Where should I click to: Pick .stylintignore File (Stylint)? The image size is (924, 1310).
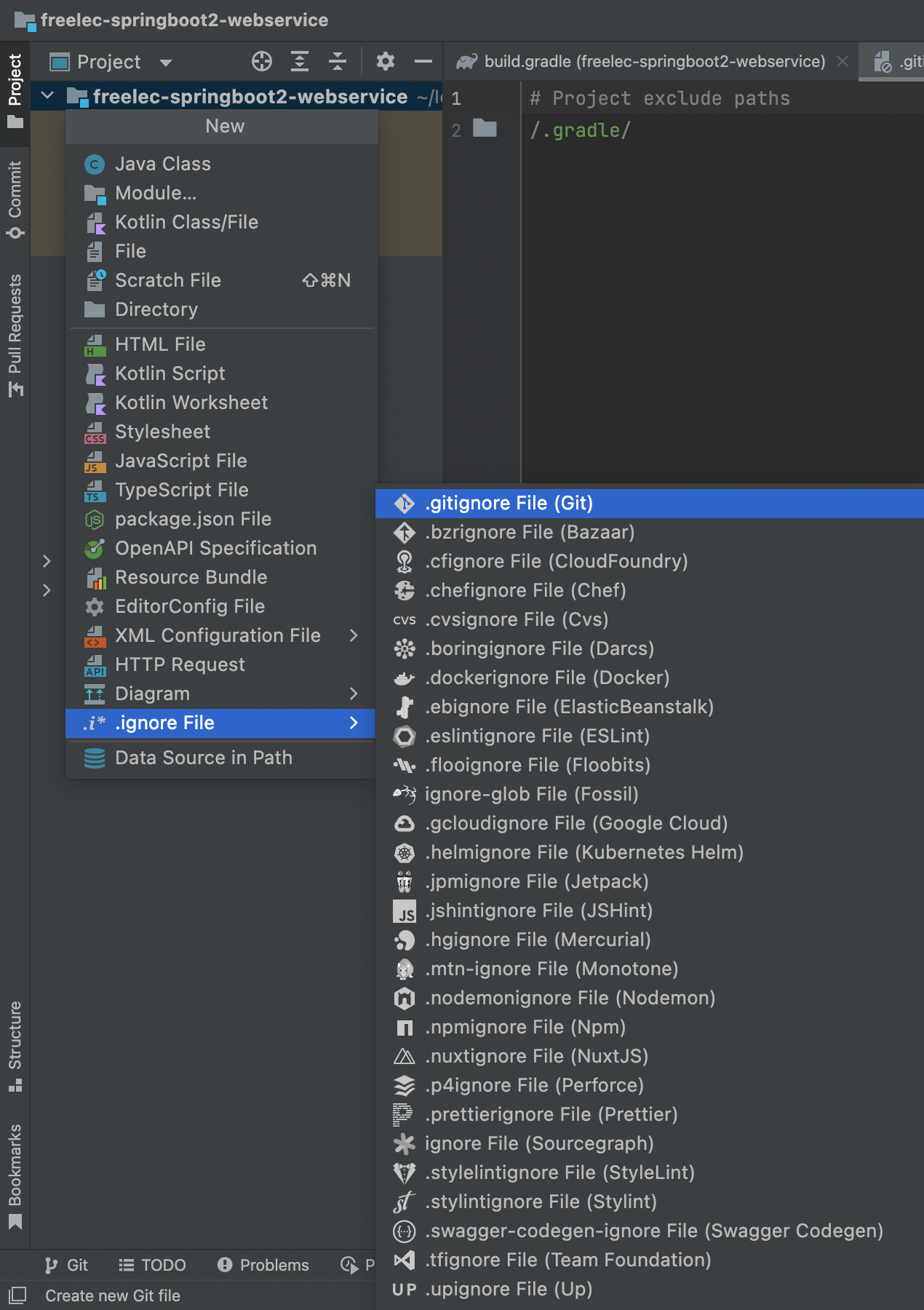(650, 1202)
